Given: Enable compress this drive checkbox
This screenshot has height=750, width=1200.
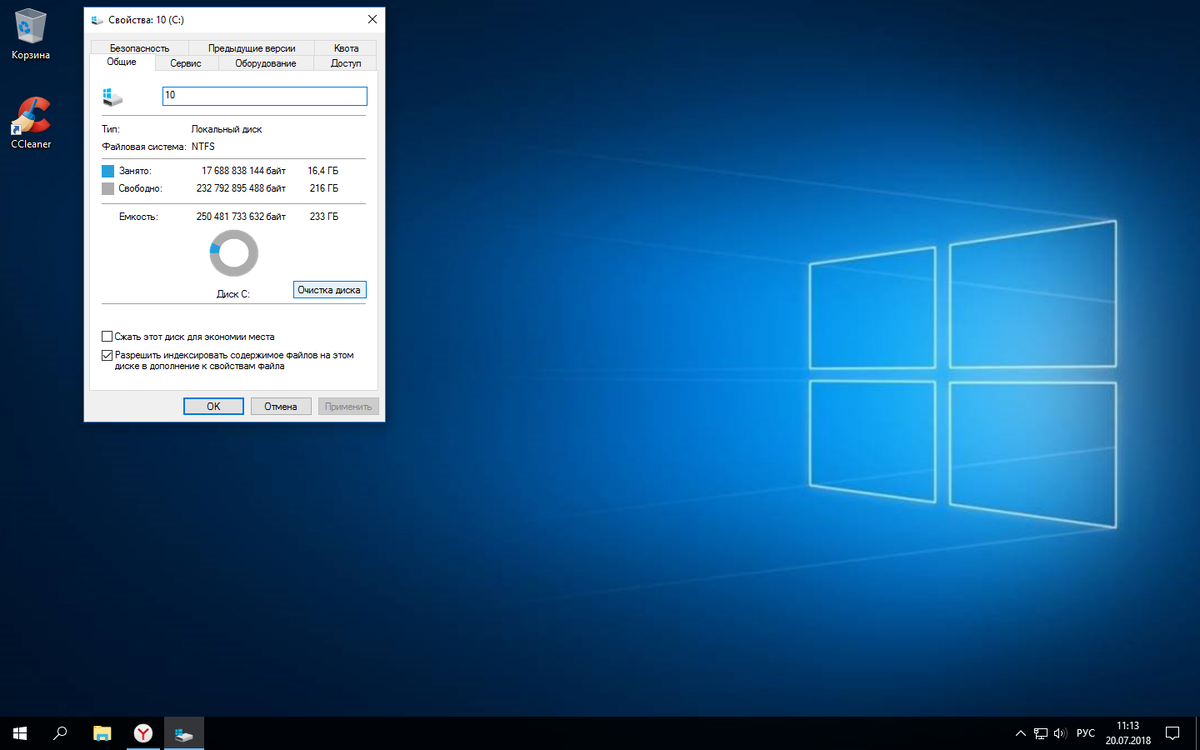Looking at the screenshot, I should click(x=107, y=337).
